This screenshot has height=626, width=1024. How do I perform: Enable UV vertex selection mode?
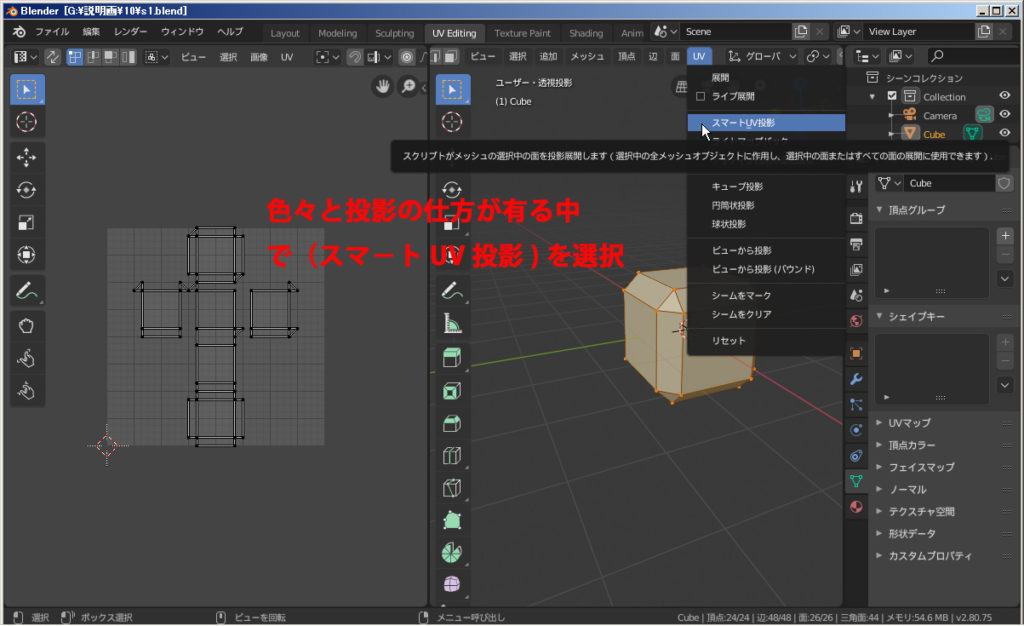pos(74,57)
